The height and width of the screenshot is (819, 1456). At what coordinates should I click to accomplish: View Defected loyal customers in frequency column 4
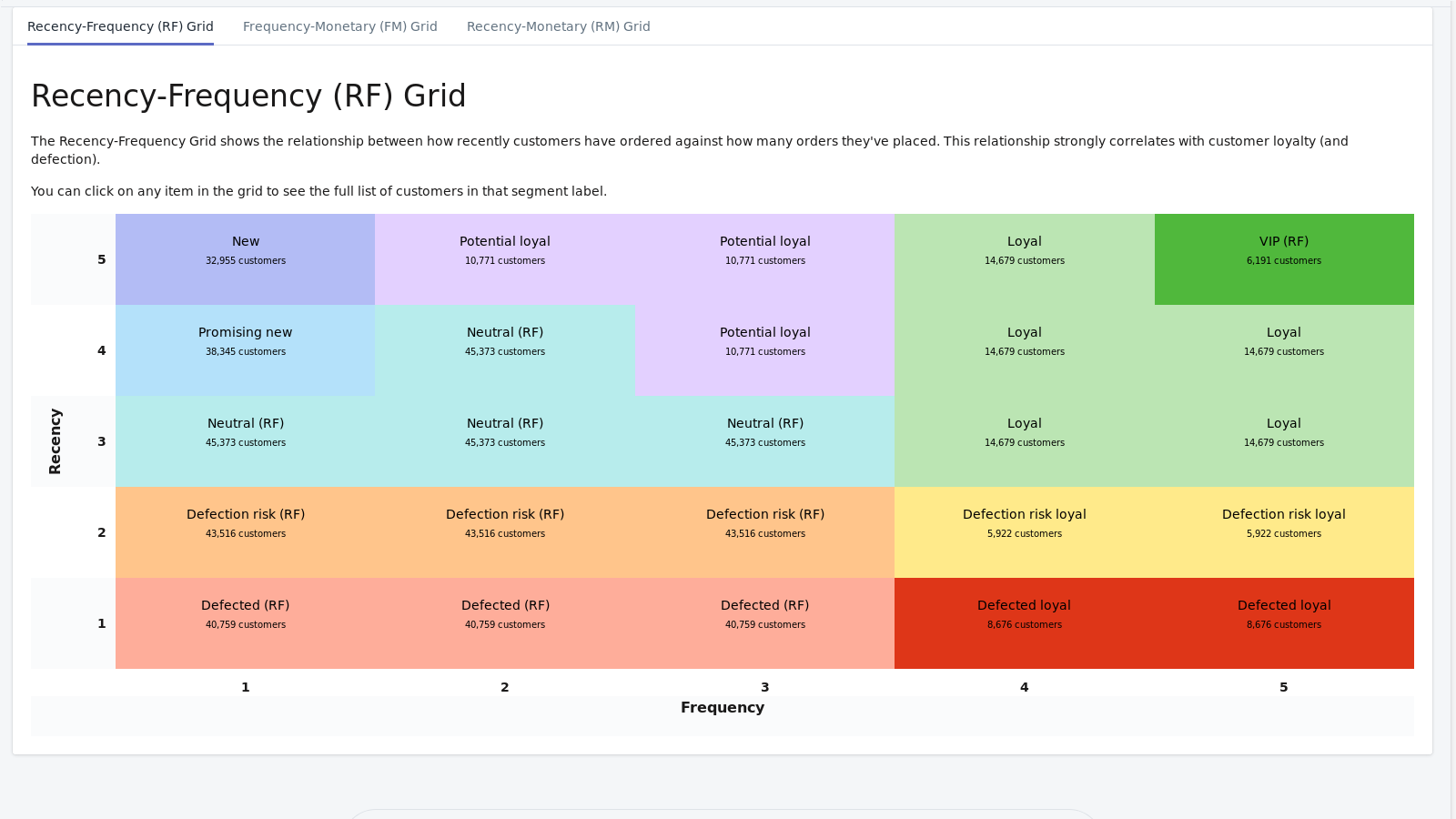point(1025,623)
